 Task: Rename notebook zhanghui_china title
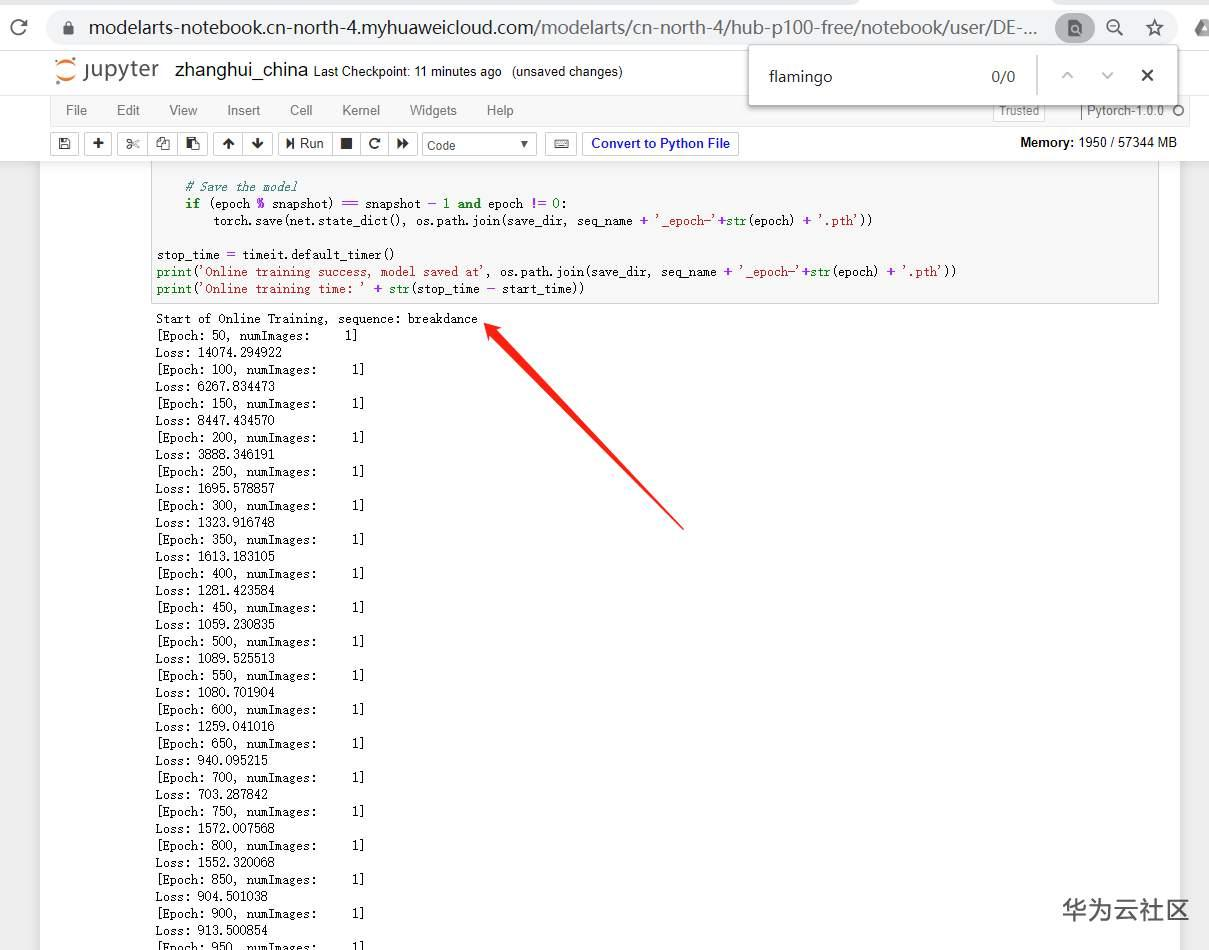[x=241, y=71]
